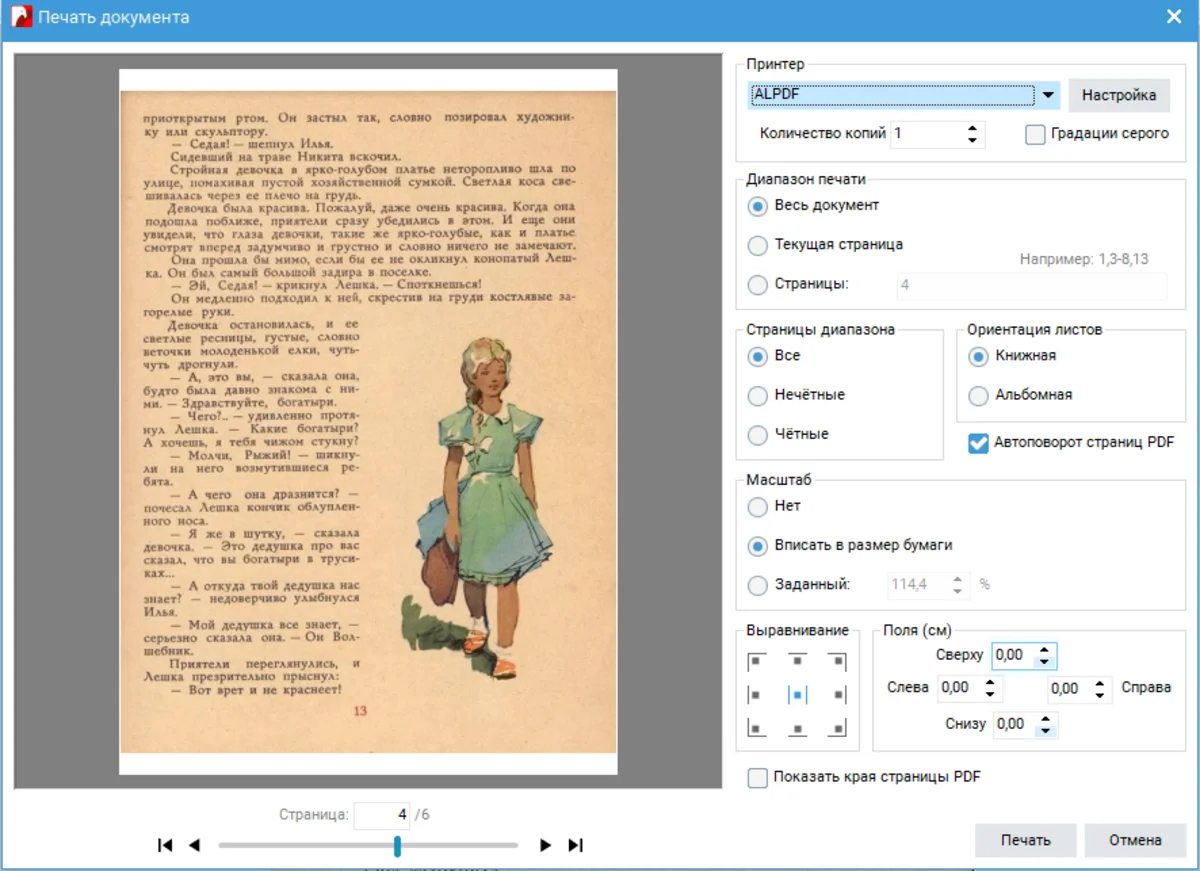Image resolution: width=1200 pixels, height=871 pixels.
Task: Align content to top-left corner
Action: point(755,661)
